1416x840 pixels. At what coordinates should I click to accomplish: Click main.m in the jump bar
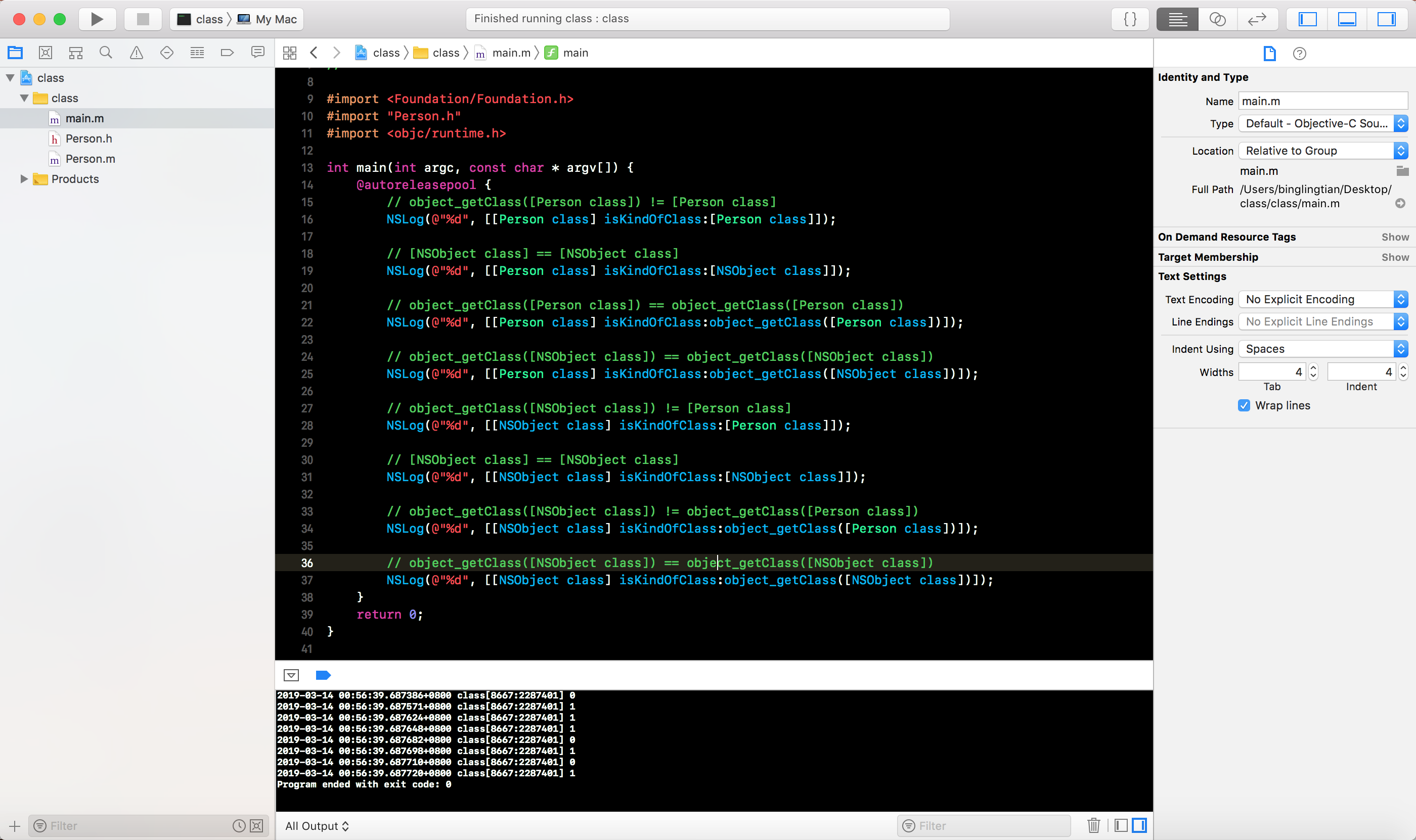click(x=511, y=53)
